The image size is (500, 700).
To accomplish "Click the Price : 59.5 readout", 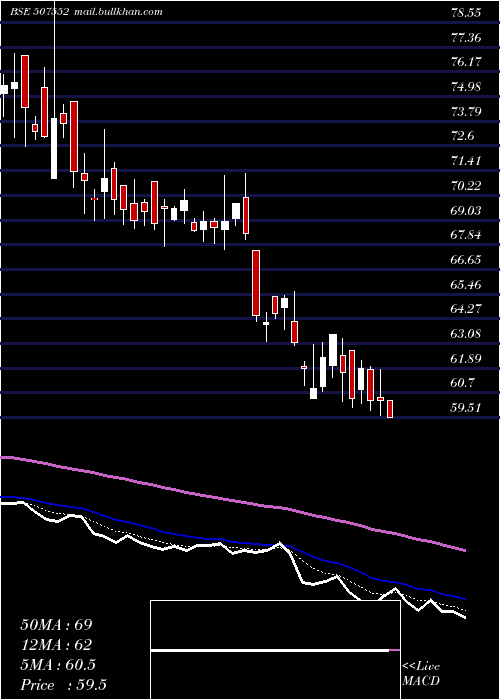I will click(x=63, y=685).
